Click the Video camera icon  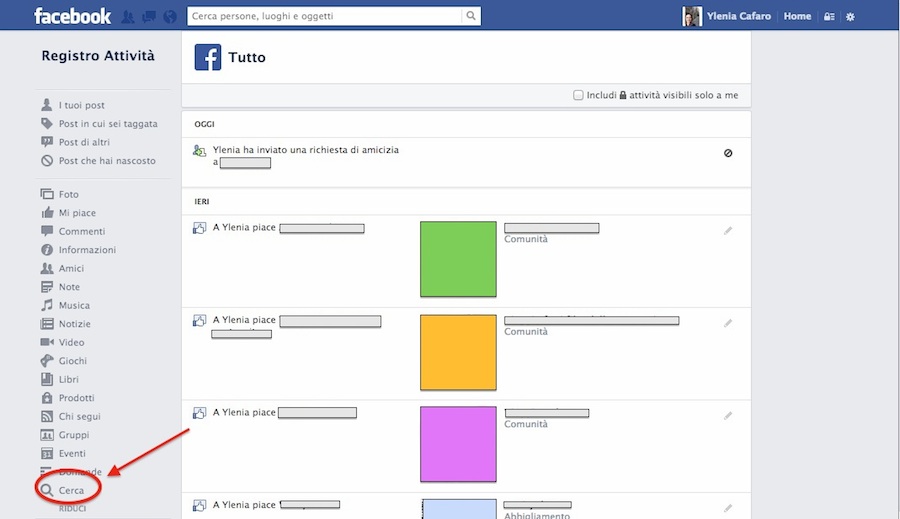tap(47, 342)
